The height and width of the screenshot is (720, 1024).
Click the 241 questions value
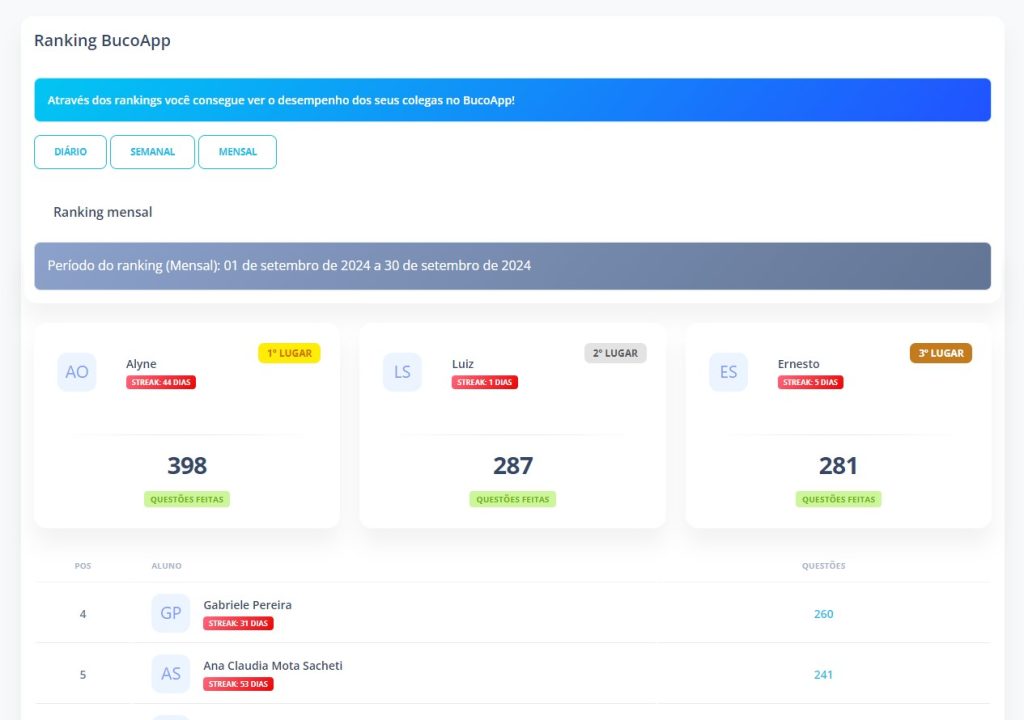click(824, 675)
